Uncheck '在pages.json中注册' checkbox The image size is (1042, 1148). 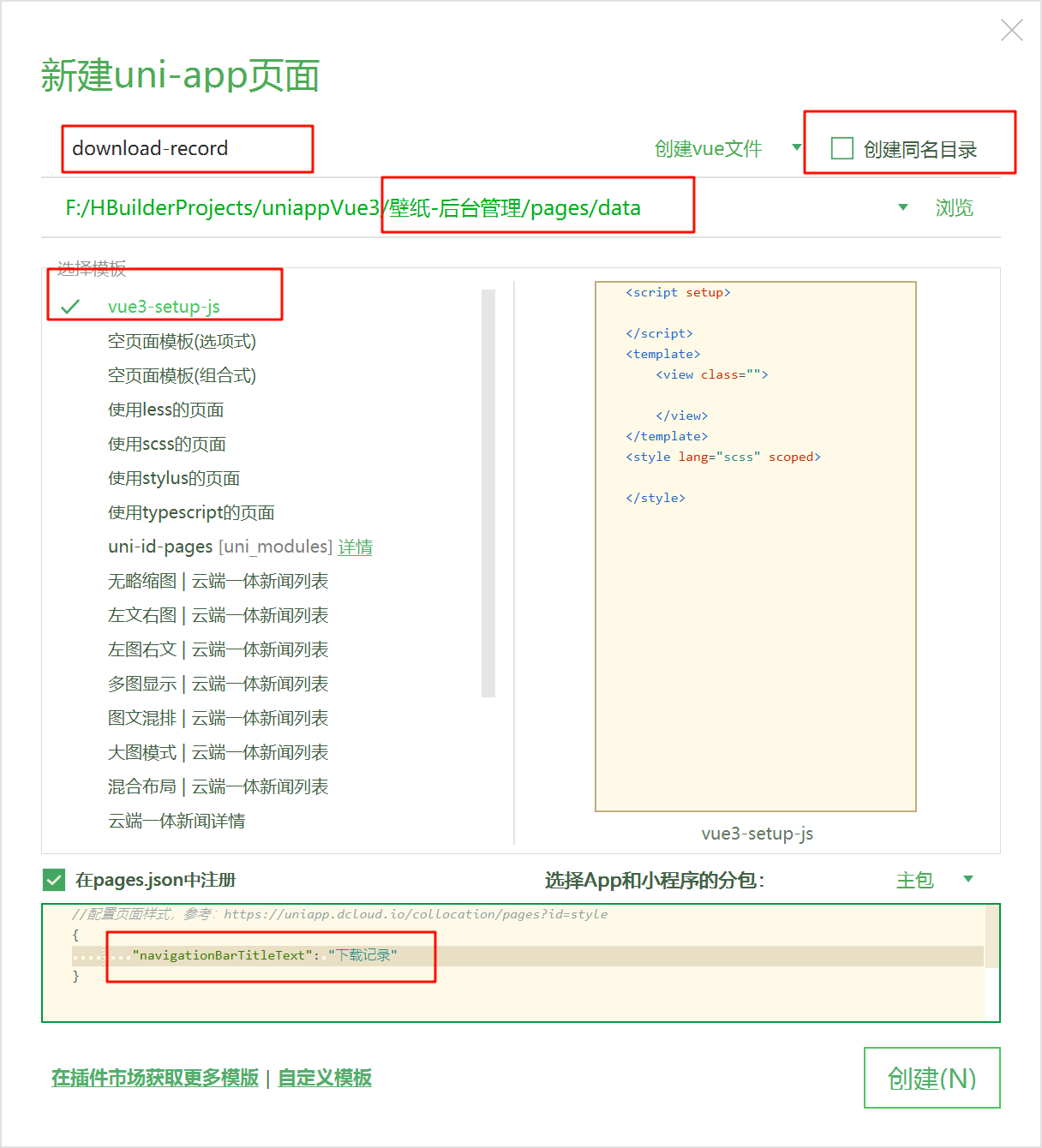click(x=54, y=880)
